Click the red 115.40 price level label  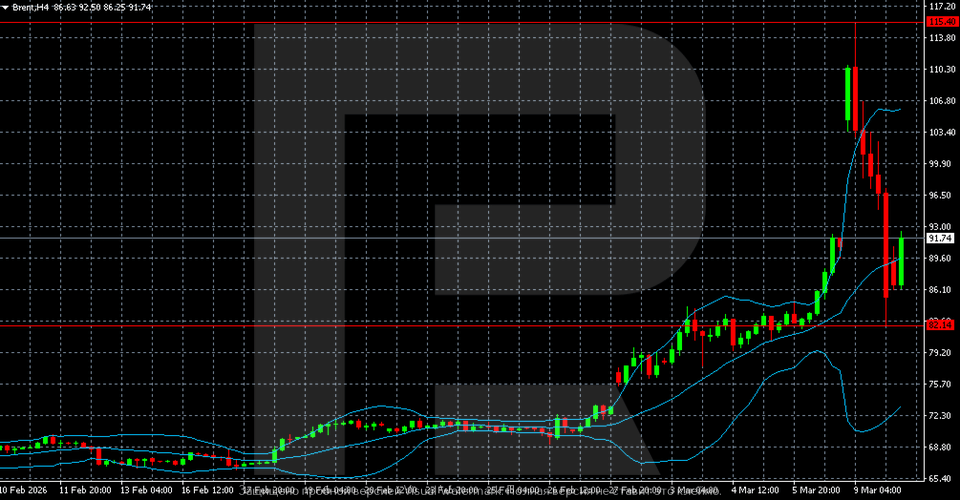coord(939,22)
